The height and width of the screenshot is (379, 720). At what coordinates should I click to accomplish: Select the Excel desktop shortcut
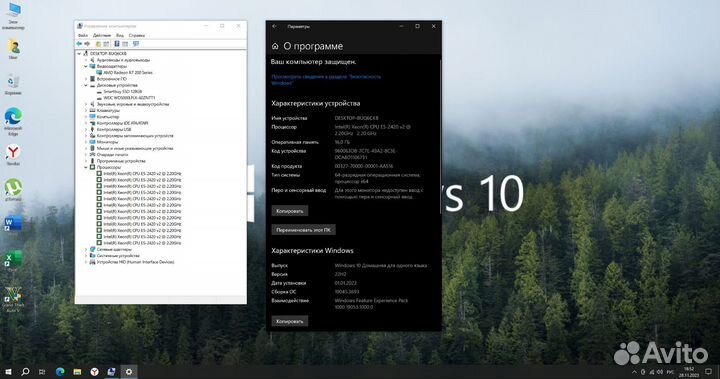pos(13,259)
